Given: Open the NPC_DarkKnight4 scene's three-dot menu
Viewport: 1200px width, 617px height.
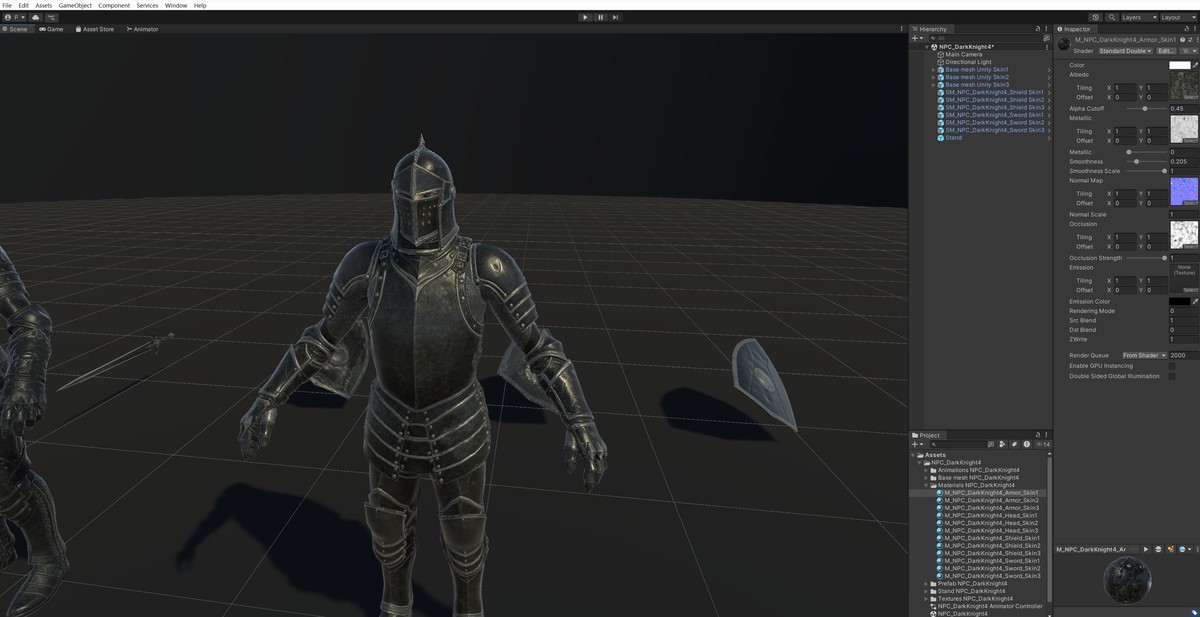Looking at the screenshot, I should tap(1046, 47).
